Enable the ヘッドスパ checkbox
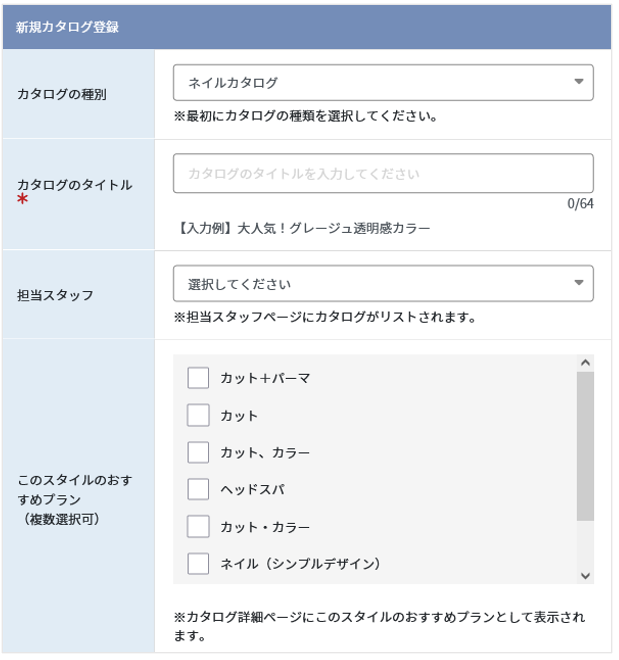The image size is (619, 660). coord(199,492)
